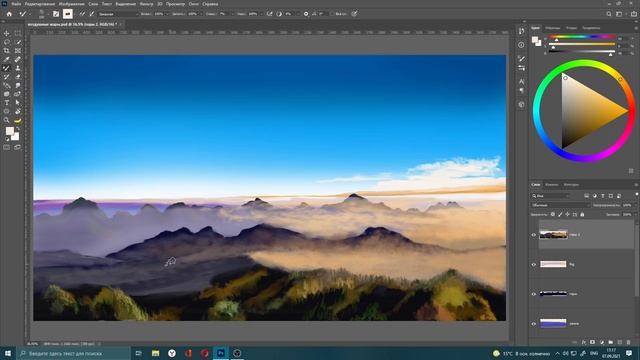Screen dimensions: 640x360
Task: Delete layer with trash icon
Action: (x=629, y=342)
